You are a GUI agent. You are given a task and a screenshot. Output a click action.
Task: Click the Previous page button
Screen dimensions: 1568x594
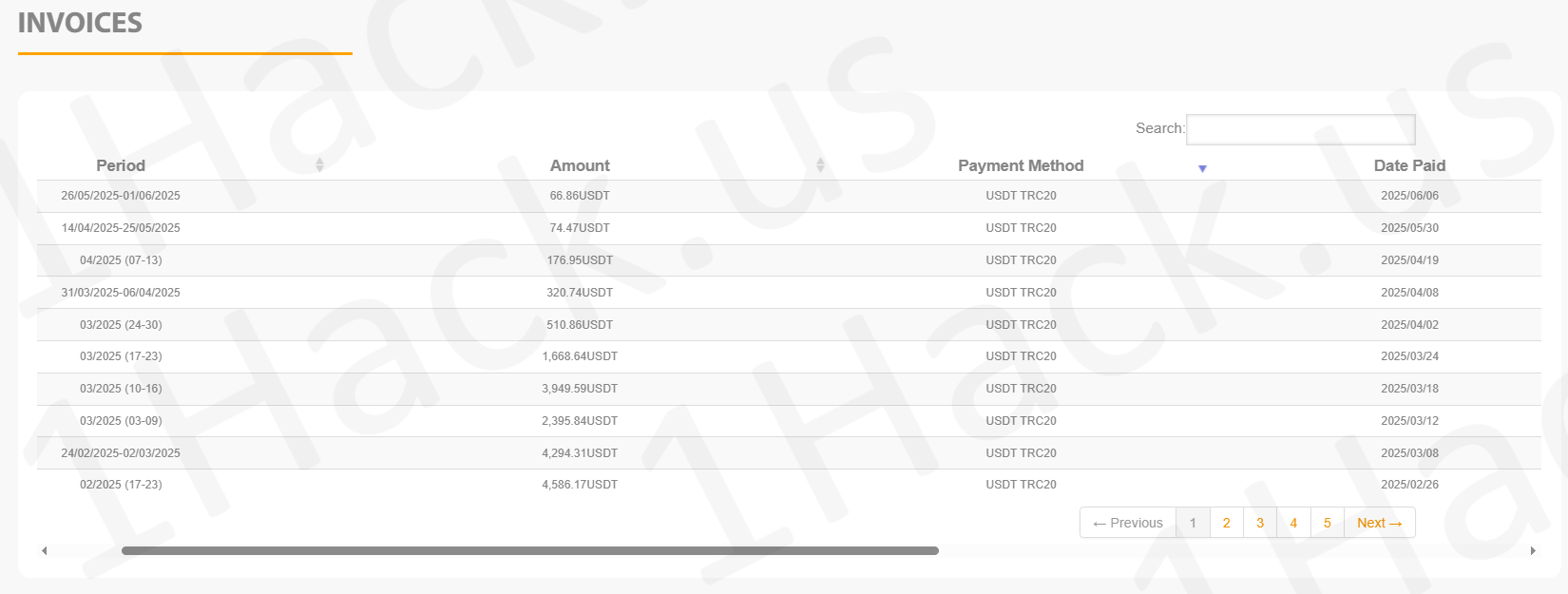(x=1128, y=523)
